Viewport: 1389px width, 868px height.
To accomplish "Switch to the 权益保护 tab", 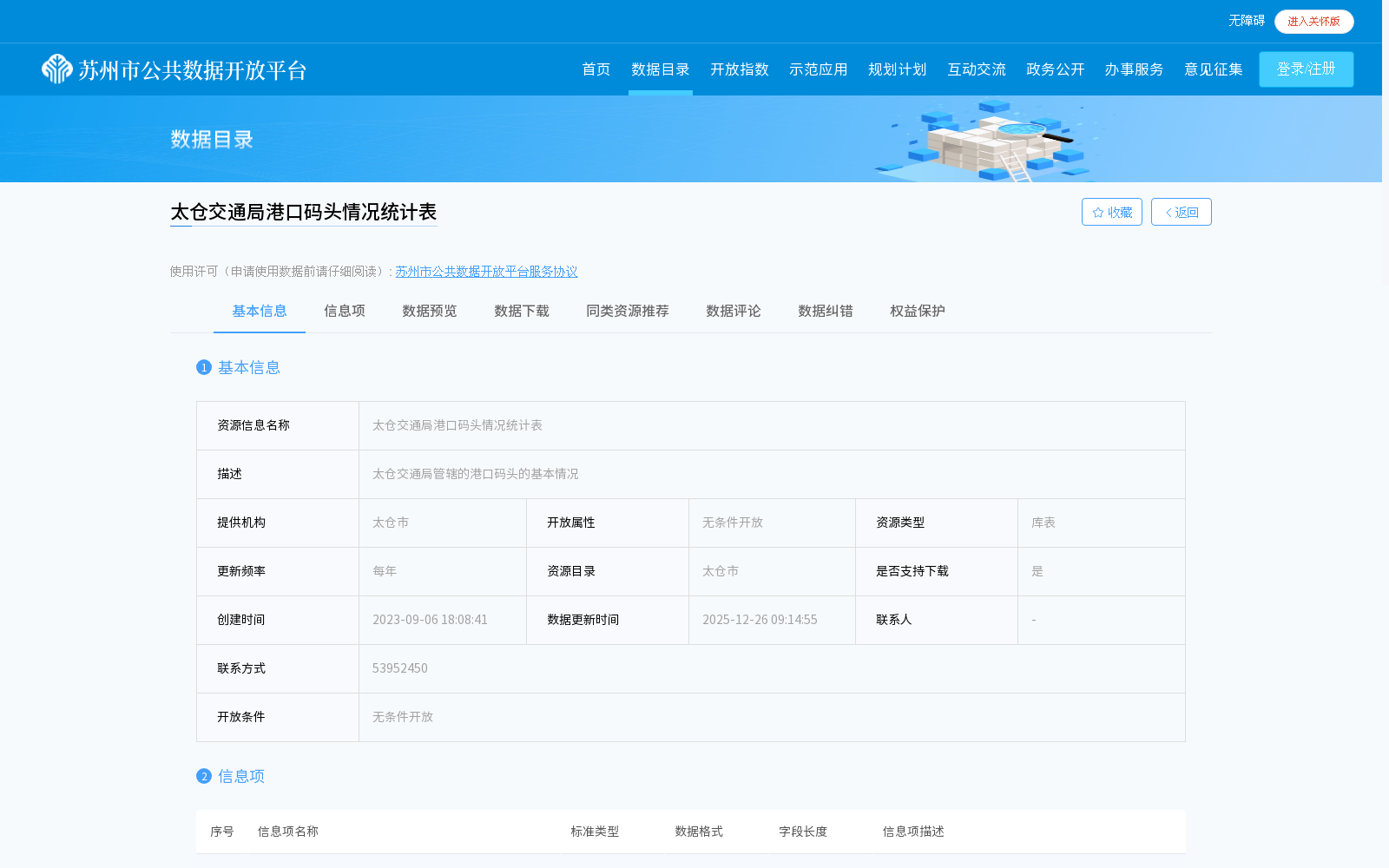I will (x=918, y=311).
